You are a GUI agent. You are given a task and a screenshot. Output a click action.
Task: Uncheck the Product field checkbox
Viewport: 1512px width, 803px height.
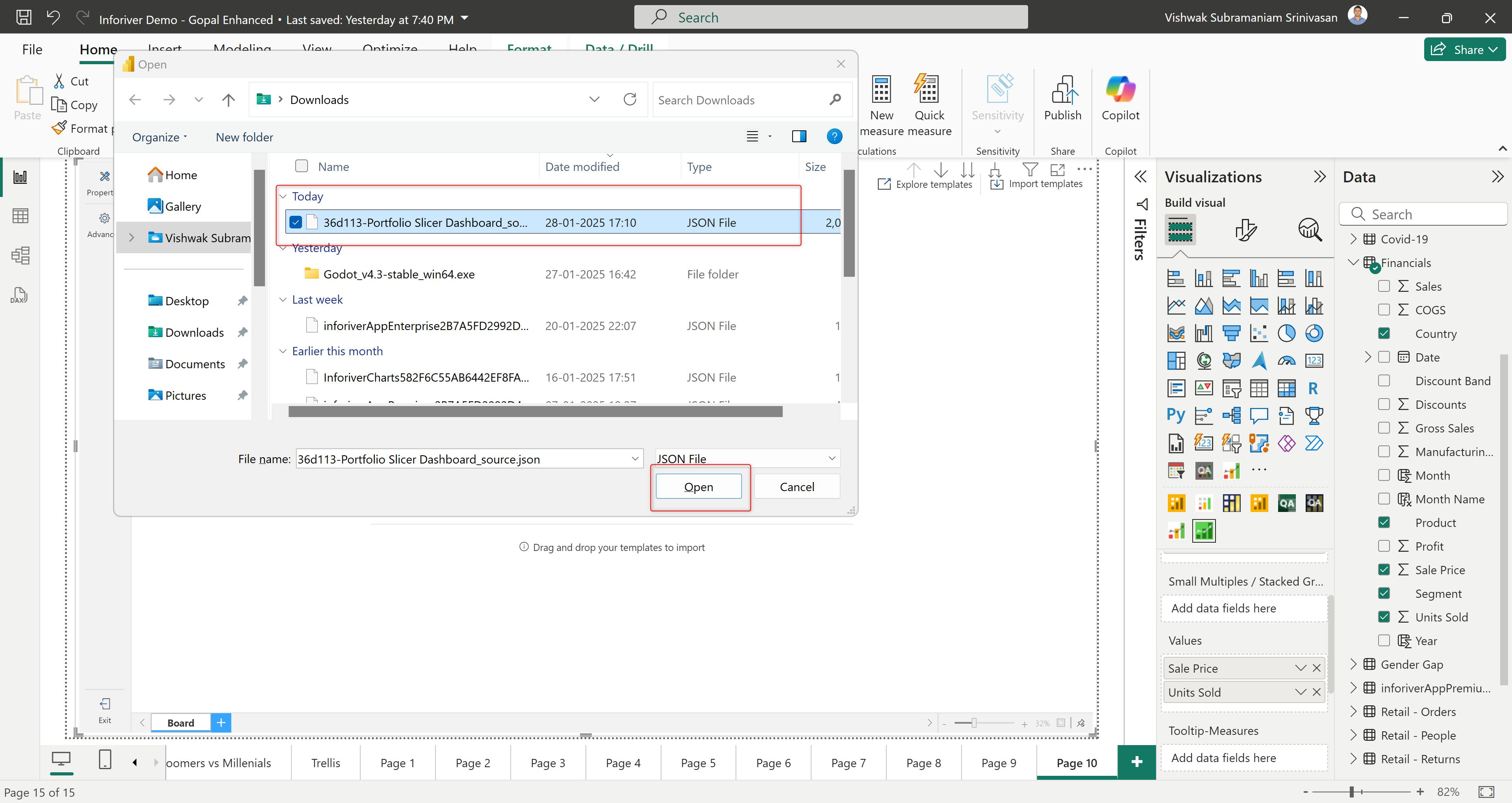click(1384, 523)
